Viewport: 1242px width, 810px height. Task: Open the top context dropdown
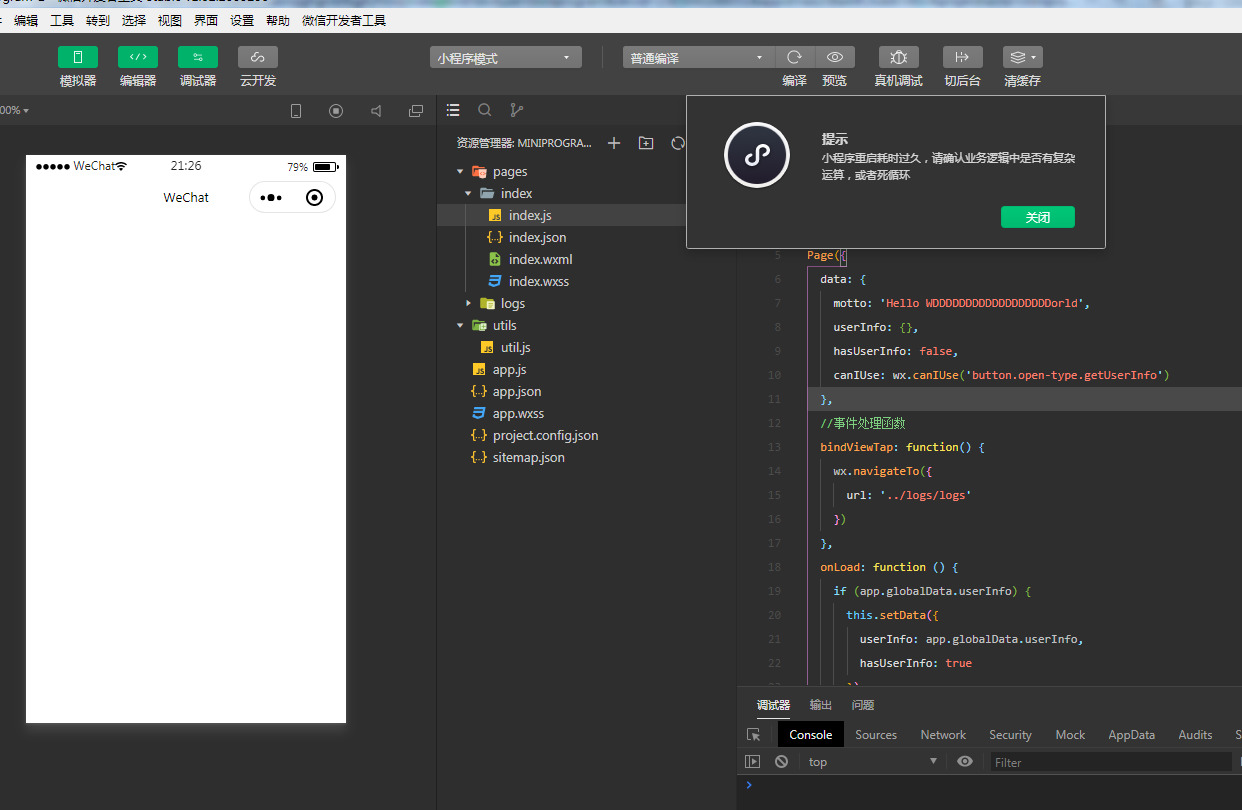[x=873, y=762]
